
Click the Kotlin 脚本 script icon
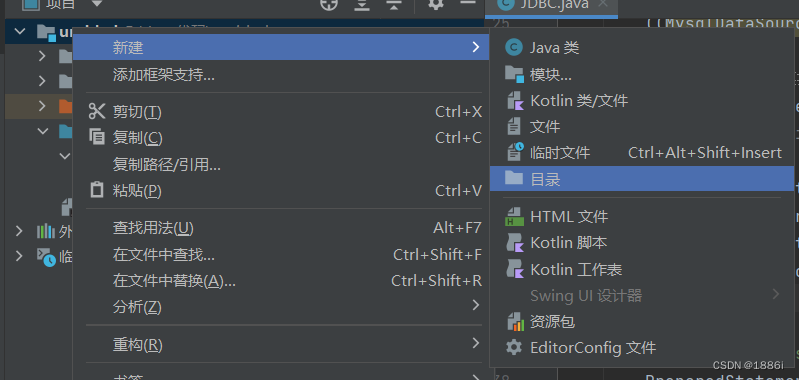click(x=515, y=242)
